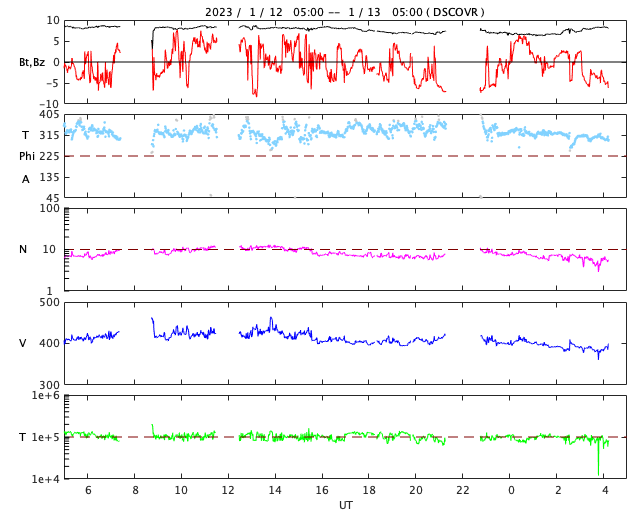
Task: Click the 315 tick label on Phi panel
Action: [49, 135]
